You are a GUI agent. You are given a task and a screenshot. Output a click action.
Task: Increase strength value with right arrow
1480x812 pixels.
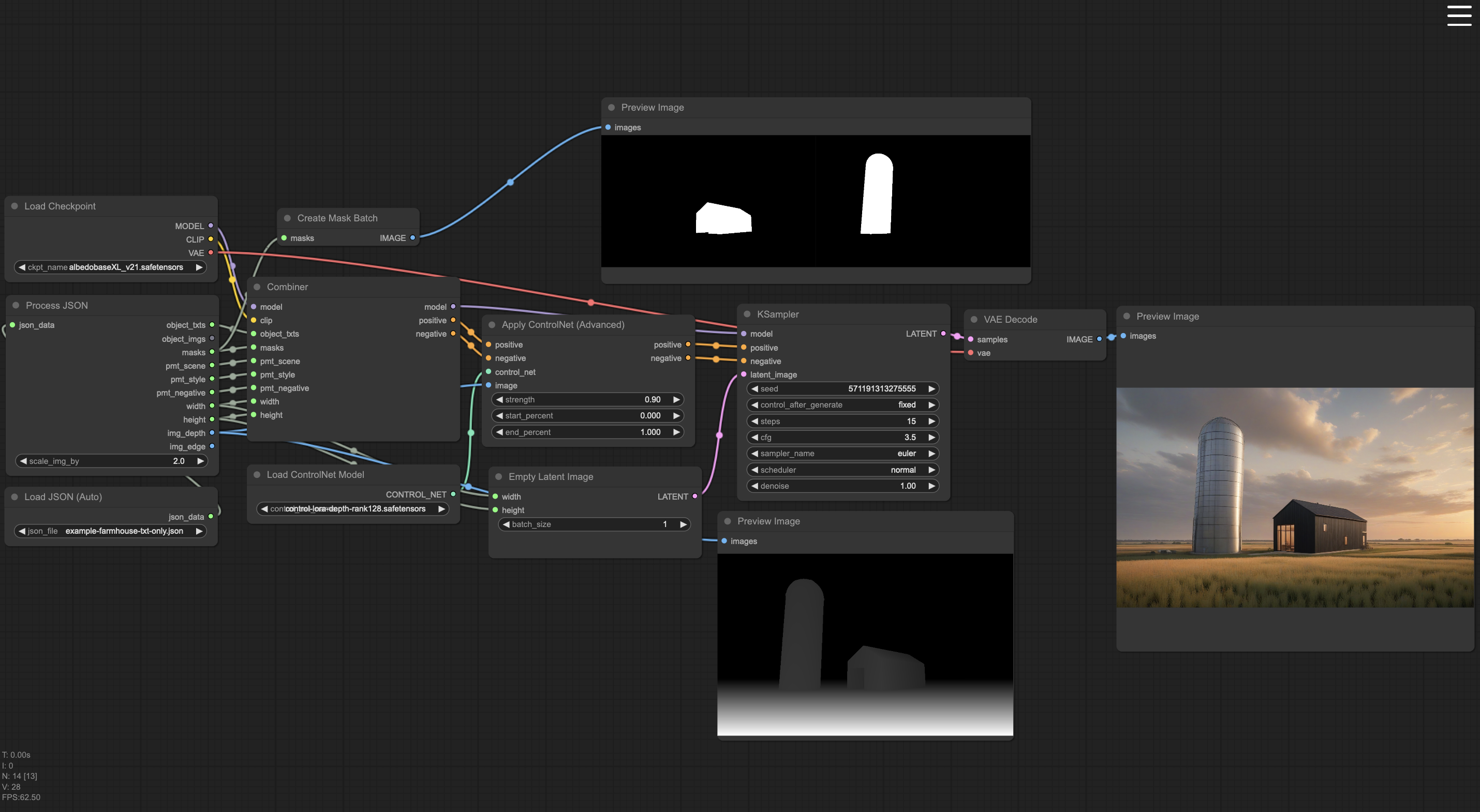[x=677, y=400]
